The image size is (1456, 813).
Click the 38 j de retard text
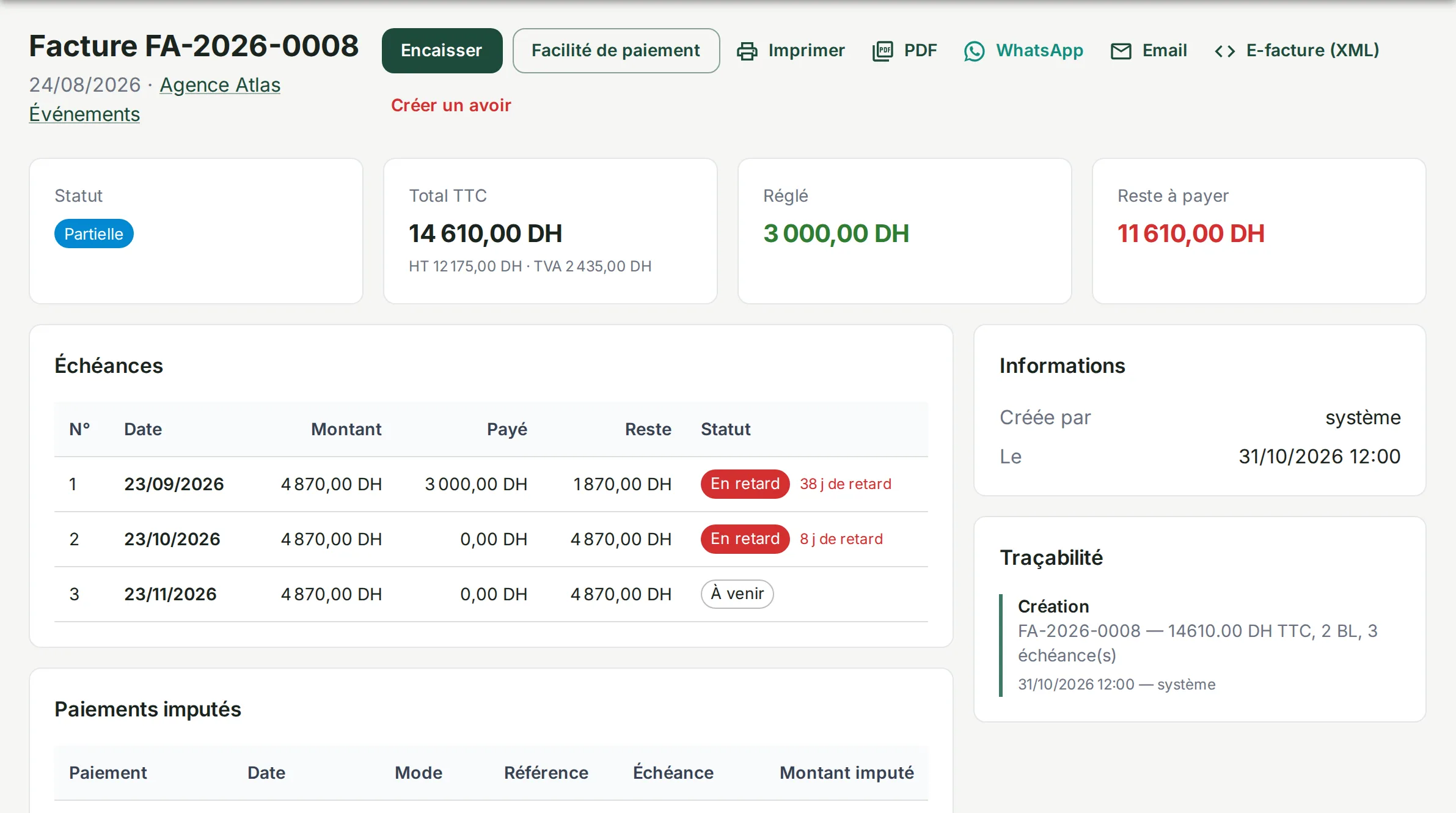[846, 484]
